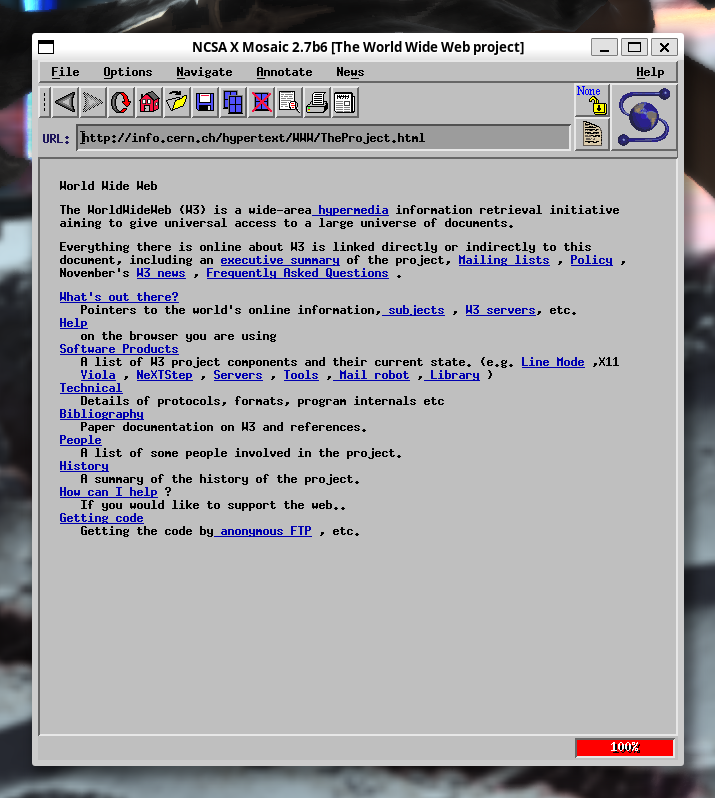Image resolution: width=715 pixels, height=798 pixels.
Task: Open the Navigate menu
Action: (x=204, y=72)
